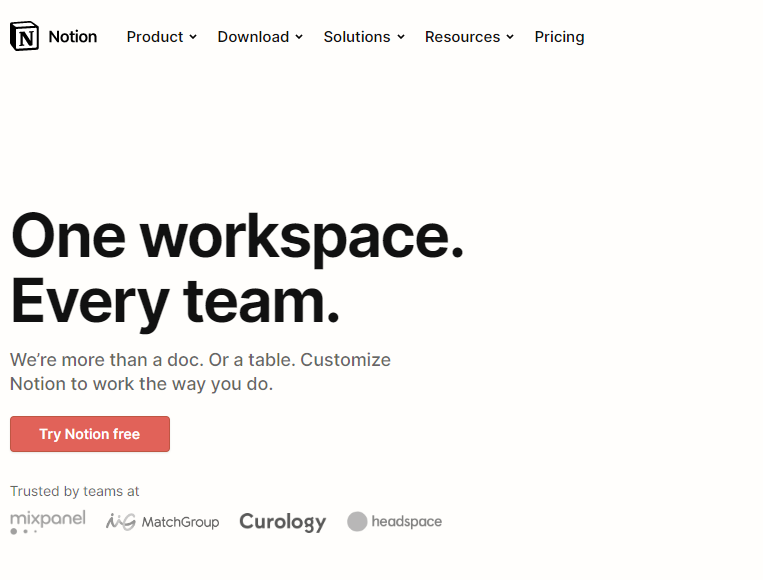Click the 'We're more than a doc' subtitle
The height and width of the screenshot is (580, 763).
point(200,372)
